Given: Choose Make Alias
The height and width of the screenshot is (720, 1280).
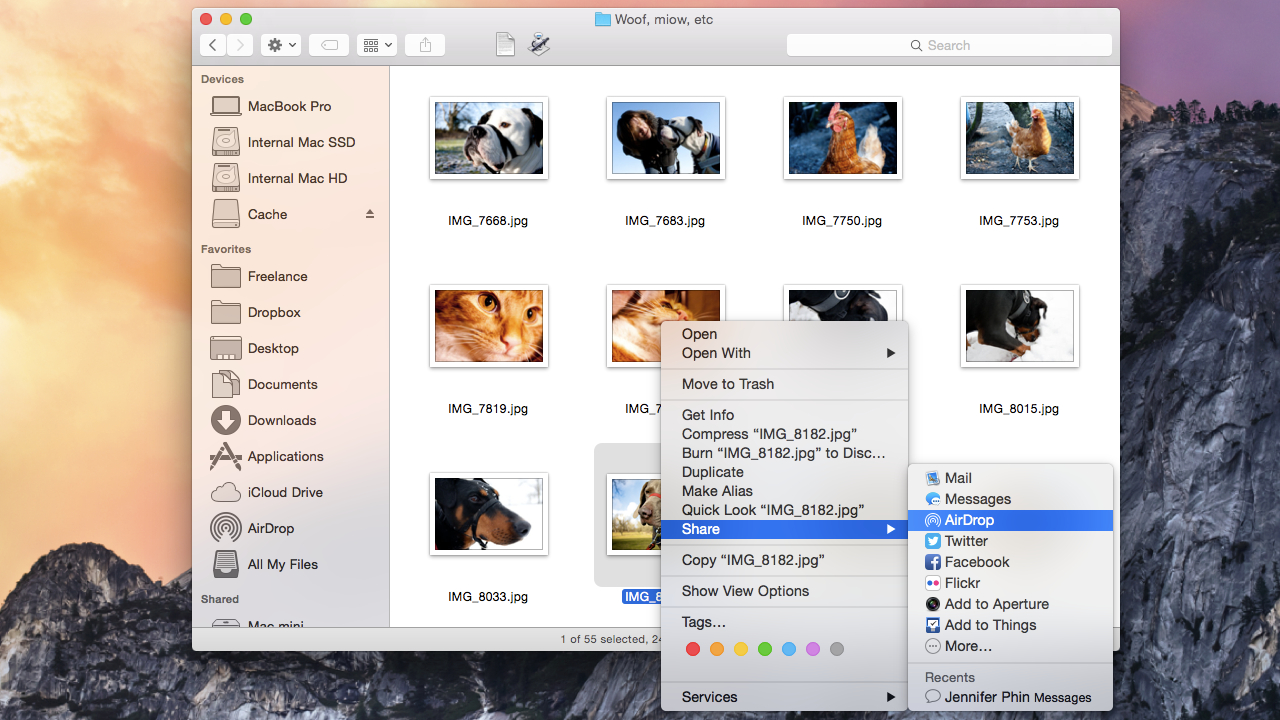Looking at the screenshot, I should tap(785, 491).
